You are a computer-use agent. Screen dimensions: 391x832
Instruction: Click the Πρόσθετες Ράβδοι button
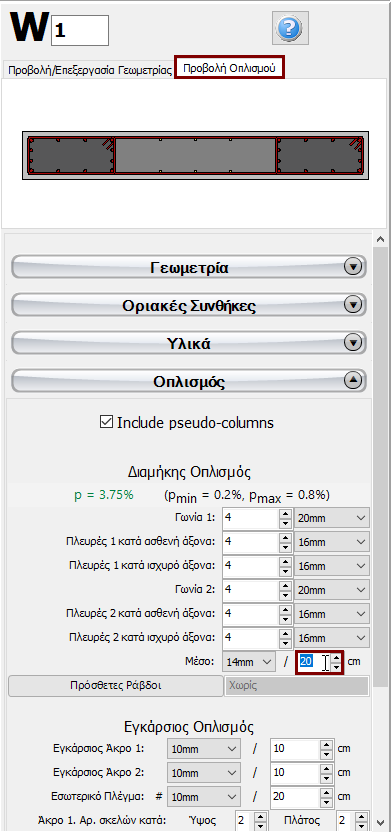pos(116,686)
